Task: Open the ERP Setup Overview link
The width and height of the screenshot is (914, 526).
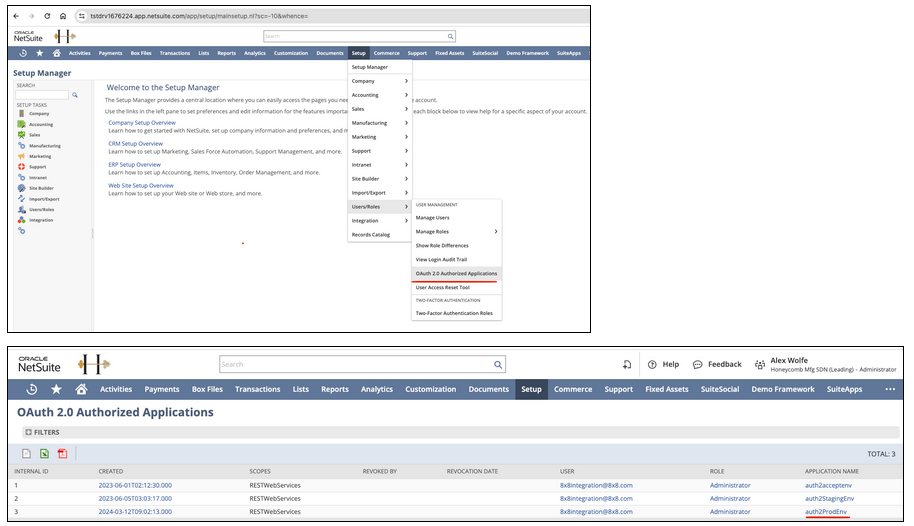Action: pos(134,164)
